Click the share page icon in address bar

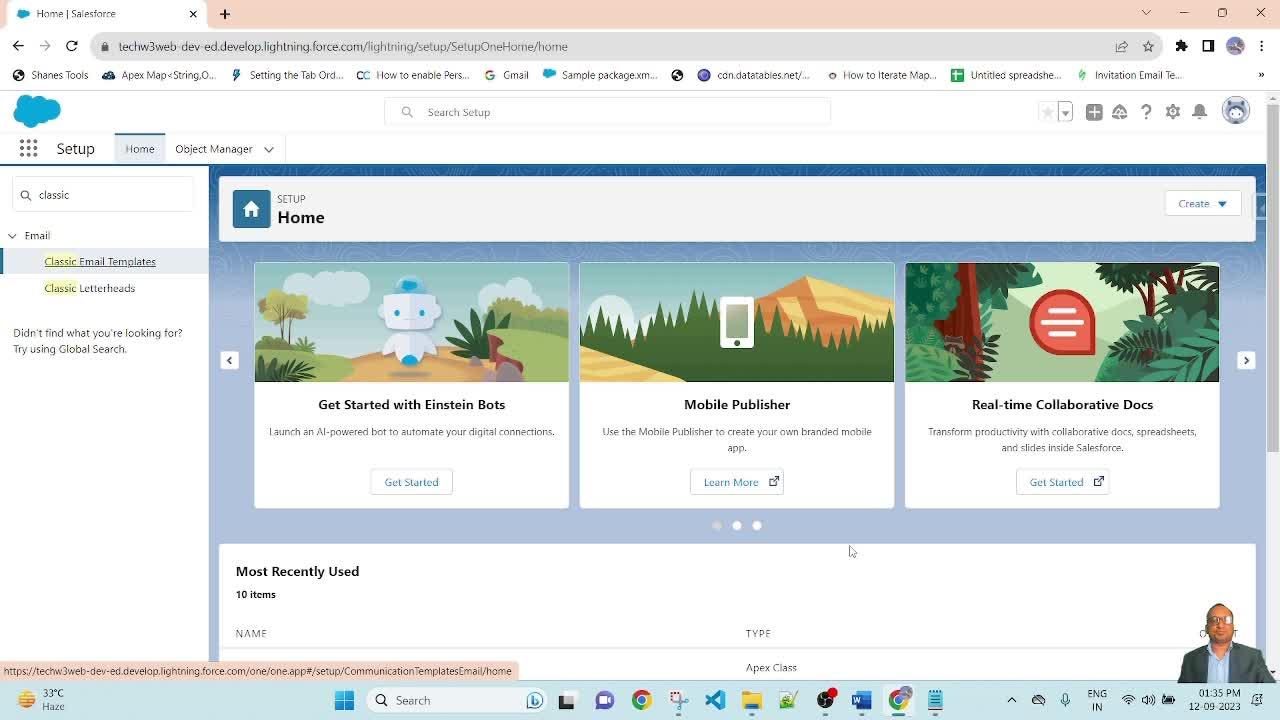[x=1121, y=46]
